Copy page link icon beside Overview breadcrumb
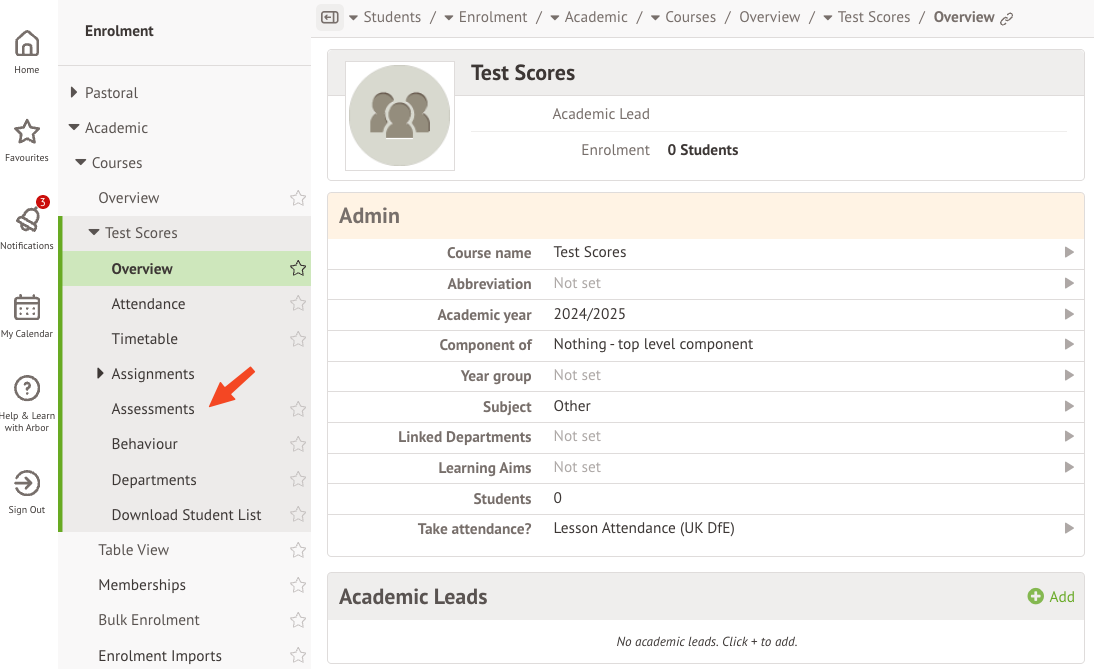Screen dimensions: 1094x669 [x=1007, y=18]
